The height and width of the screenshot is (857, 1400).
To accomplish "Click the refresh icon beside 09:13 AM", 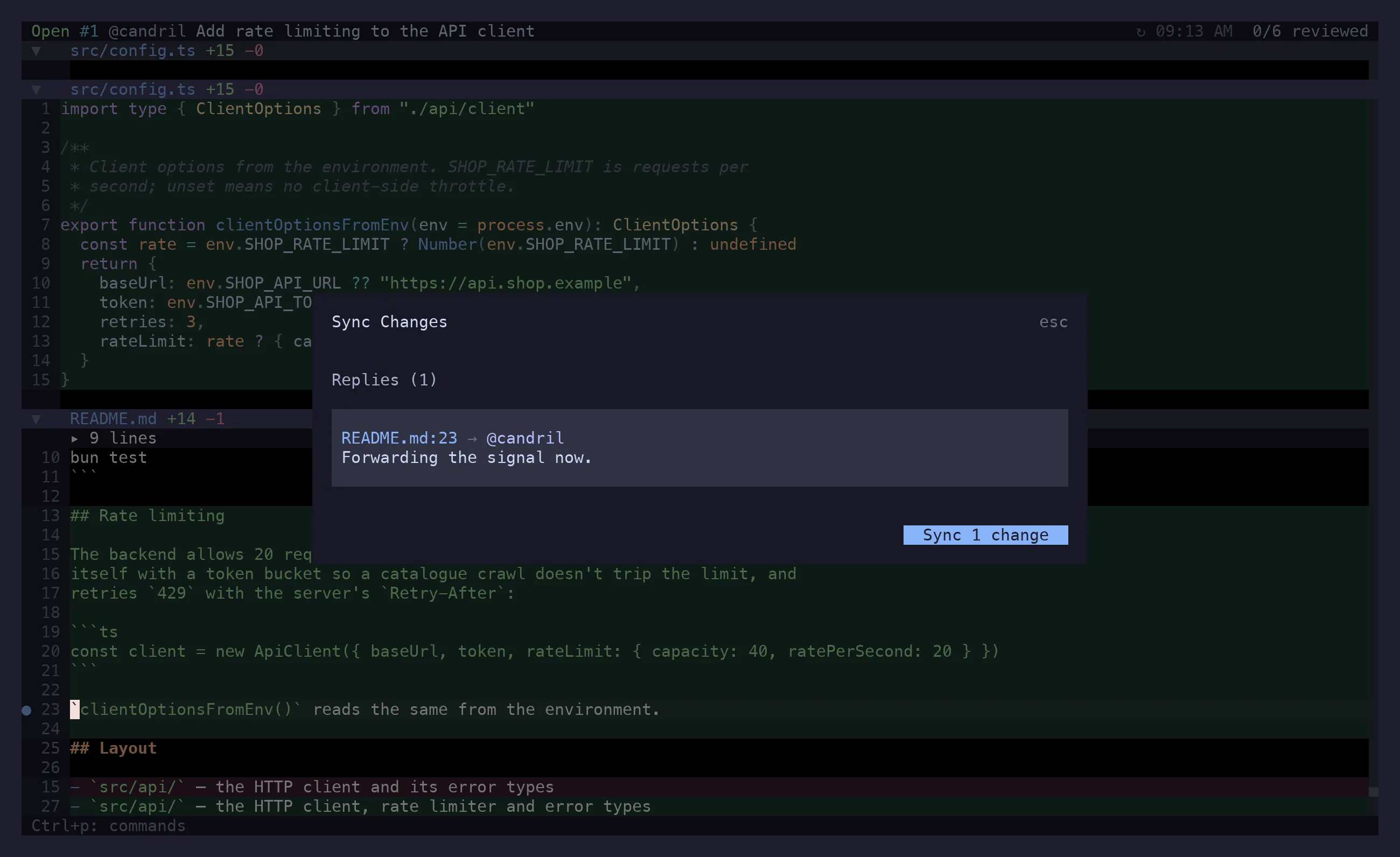I will 1140,32.
